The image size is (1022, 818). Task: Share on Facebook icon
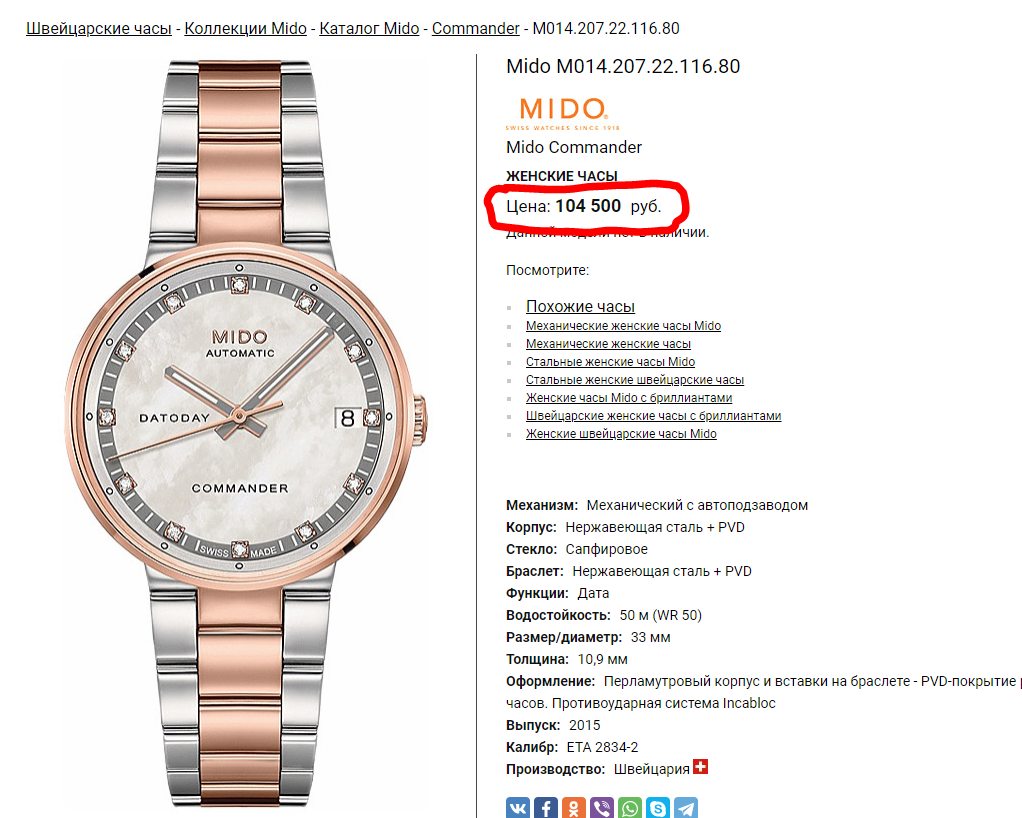[546, 808]
